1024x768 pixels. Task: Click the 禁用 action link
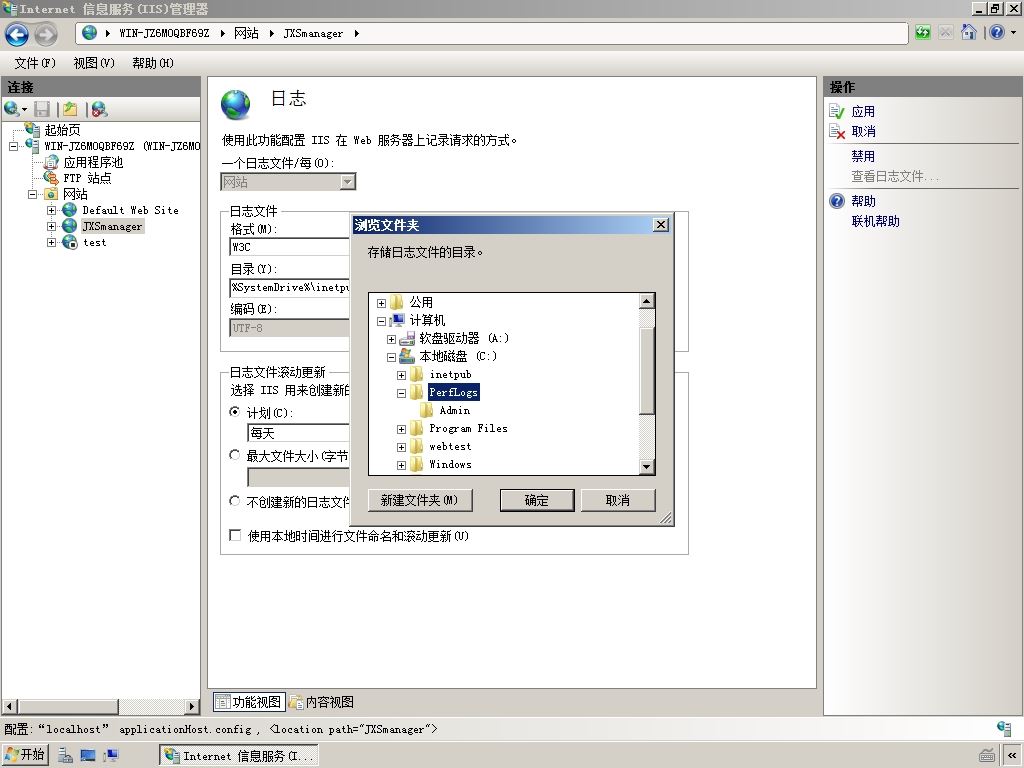click(x=863, y=156)
